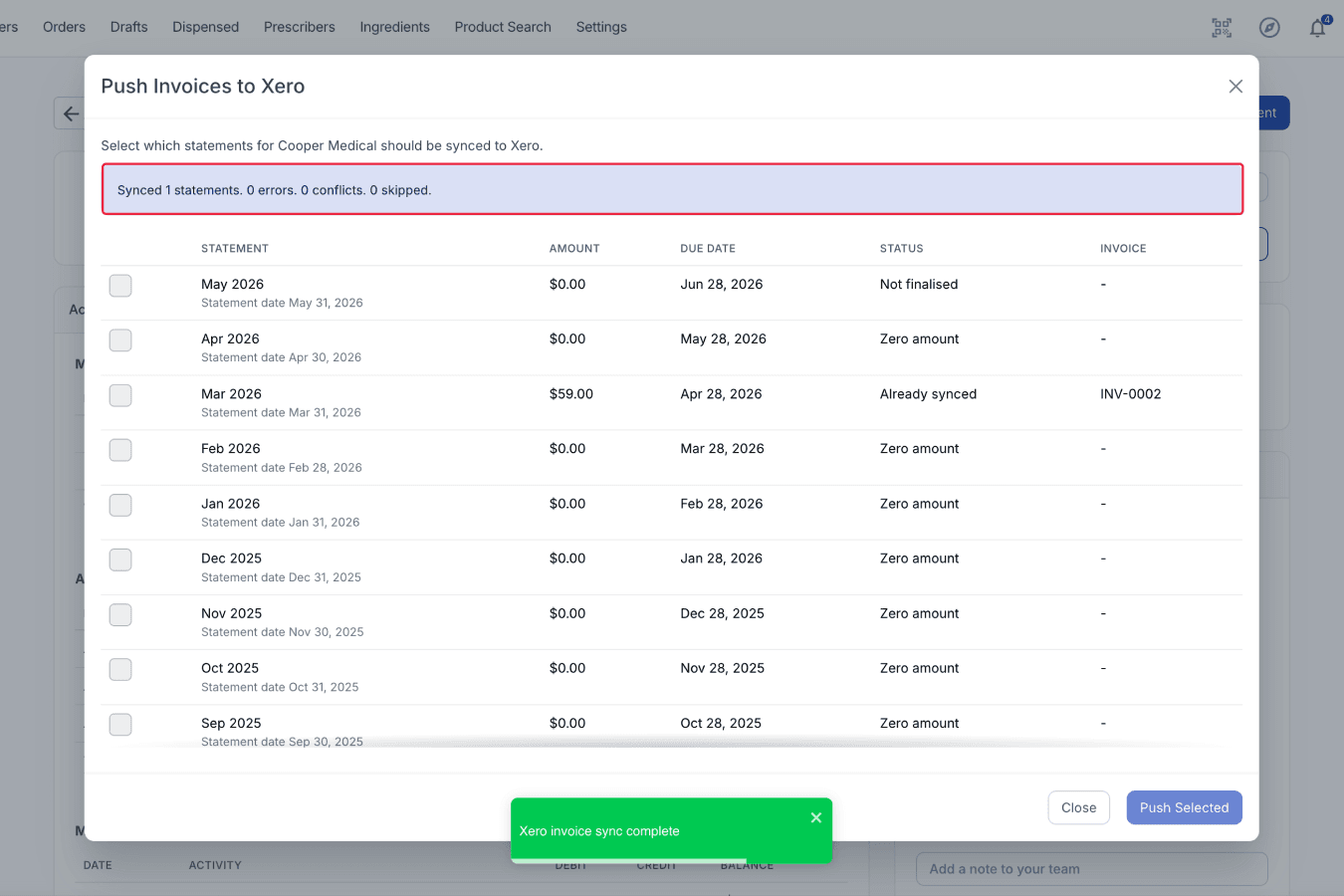Click the DUE DATE column header

[708, 249]
